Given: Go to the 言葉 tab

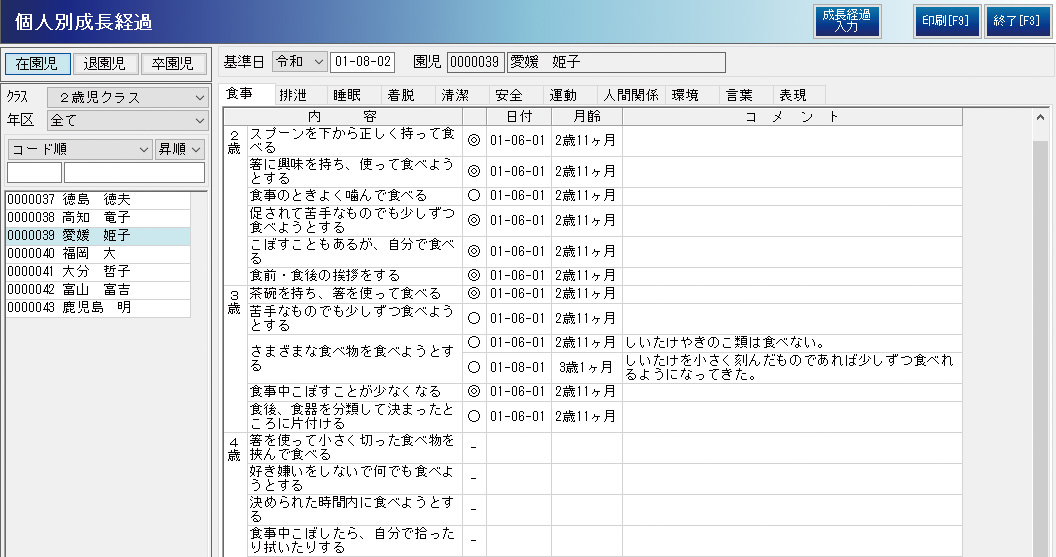Looking at the screenshot, I should click(x=739, y=95).
